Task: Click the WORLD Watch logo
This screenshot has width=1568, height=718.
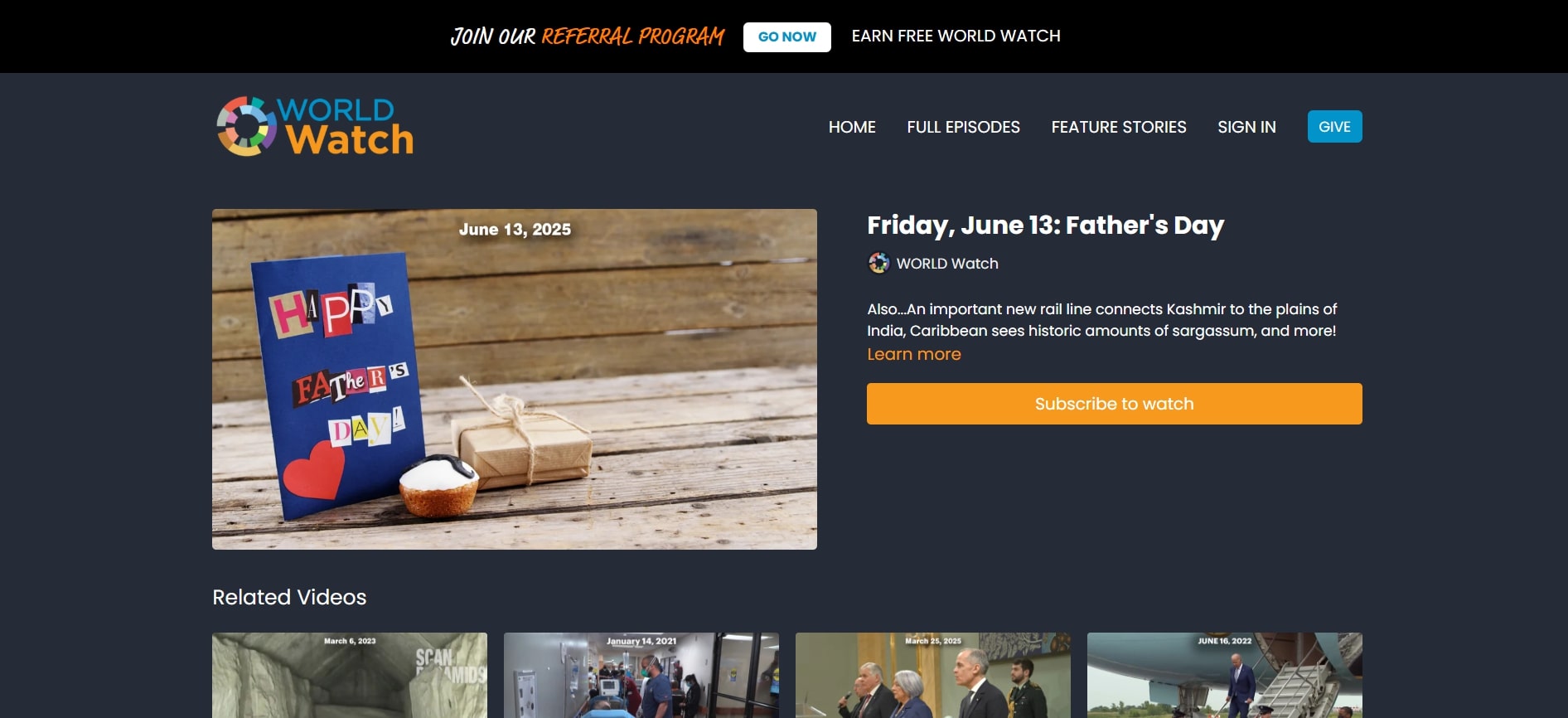Action: 315,126
